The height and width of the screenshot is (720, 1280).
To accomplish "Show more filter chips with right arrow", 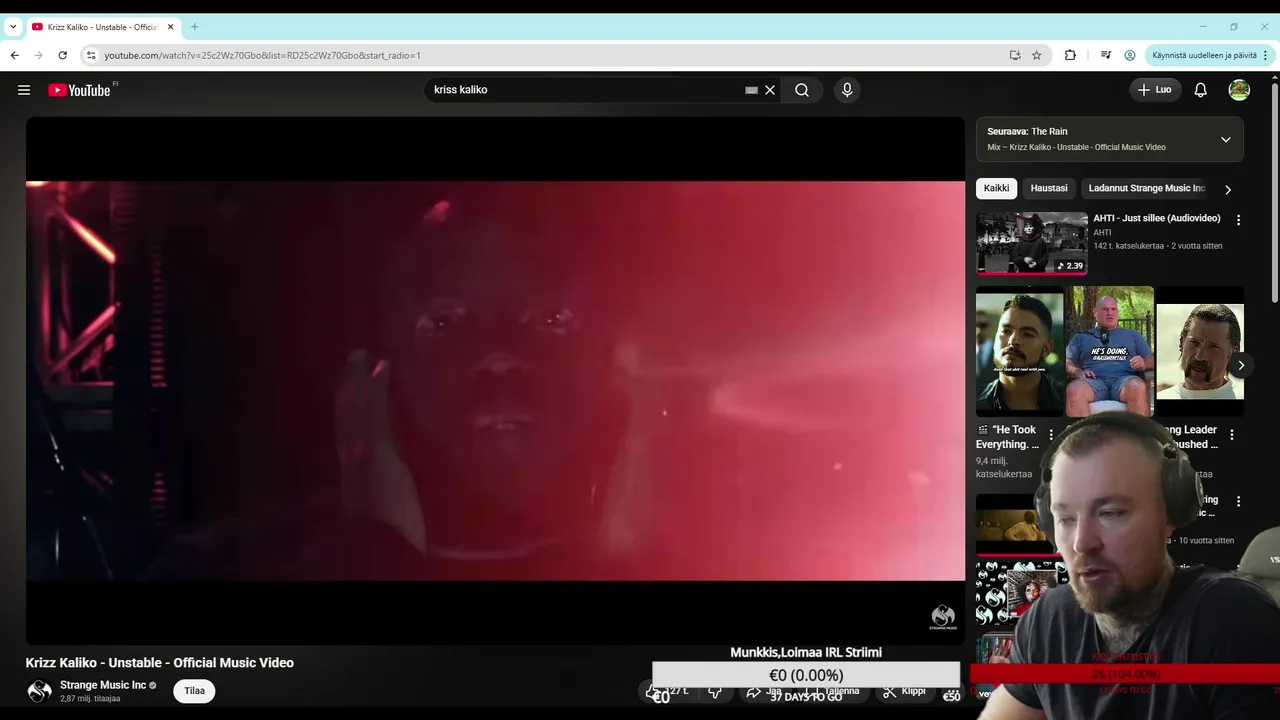I will click(x=1228, y=189).
